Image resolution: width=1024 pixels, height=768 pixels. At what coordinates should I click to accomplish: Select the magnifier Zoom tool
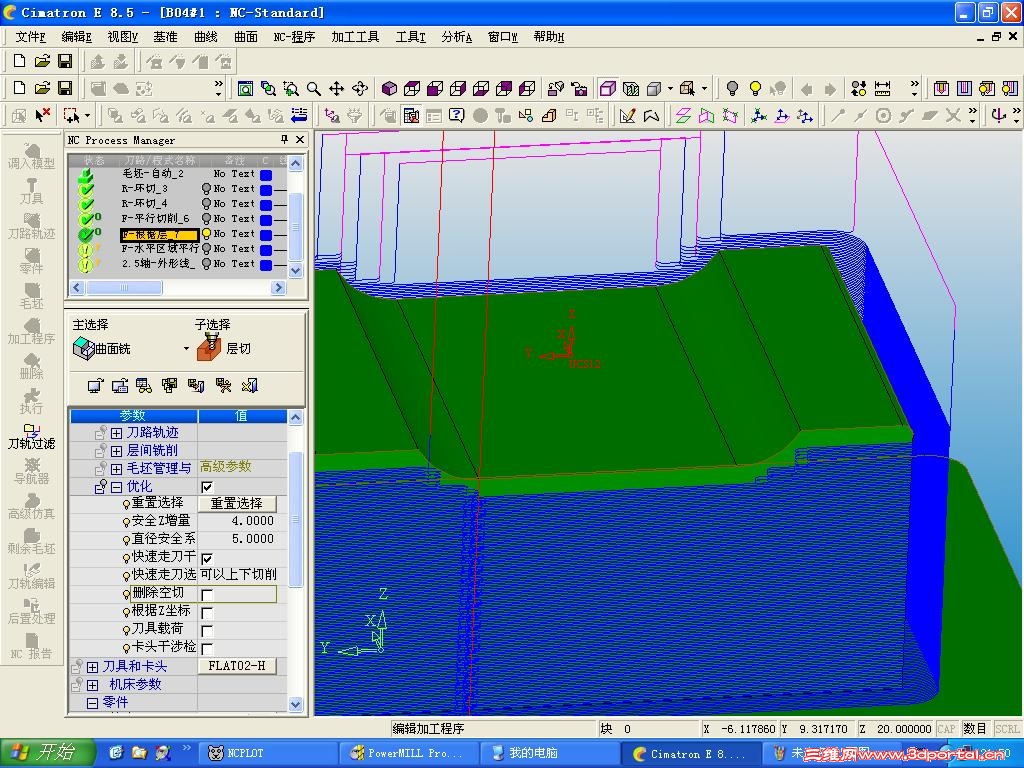tap(314, 88)
